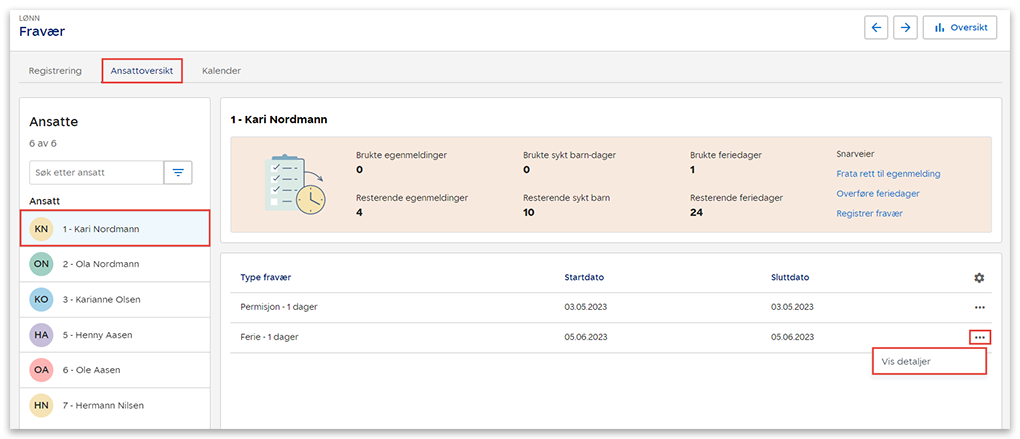Click the Registrer fravær shortcut link
This screenshot has height=439, width=1020.
click(869, 213)
